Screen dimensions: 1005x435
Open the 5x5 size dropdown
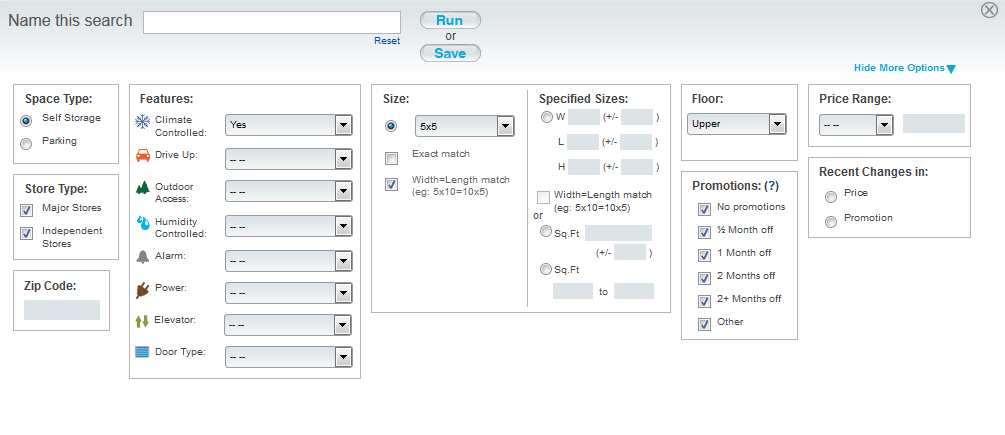(465, 127)
